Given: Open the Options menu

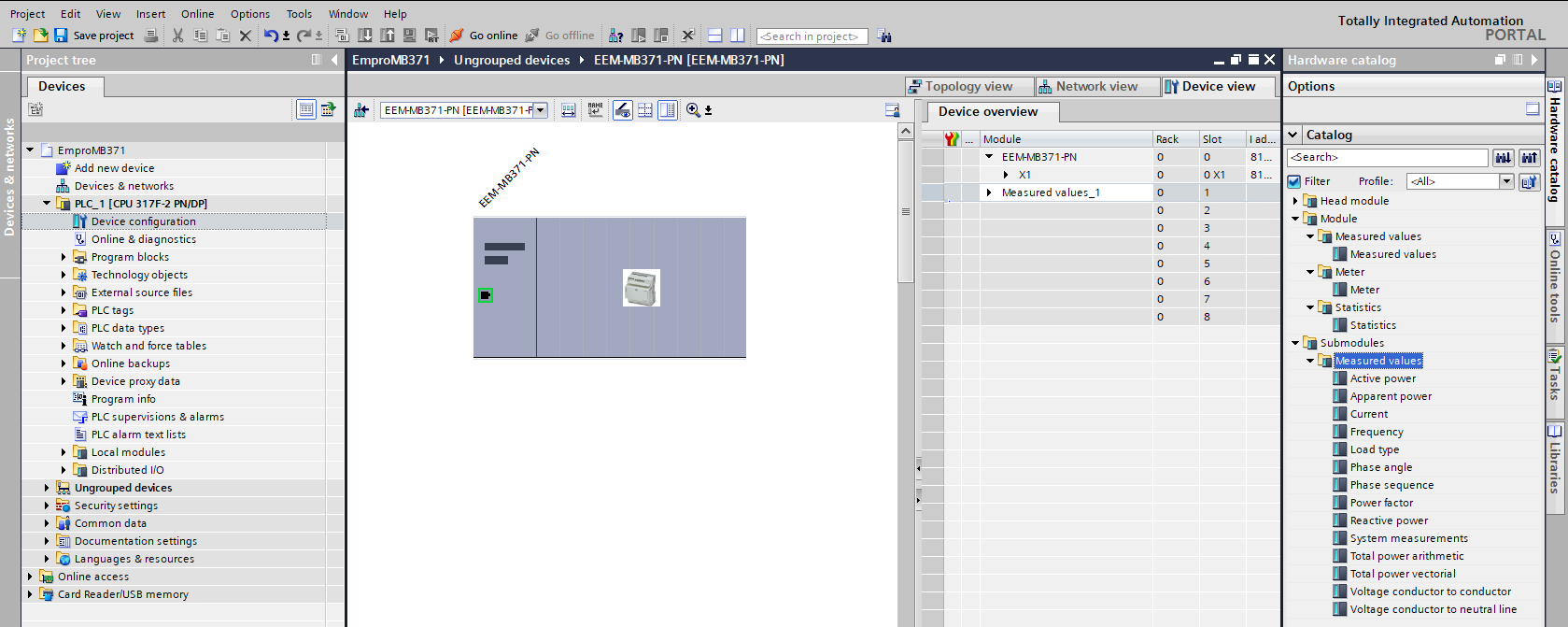Looking at the screenshot, I should tap(250, 14).
